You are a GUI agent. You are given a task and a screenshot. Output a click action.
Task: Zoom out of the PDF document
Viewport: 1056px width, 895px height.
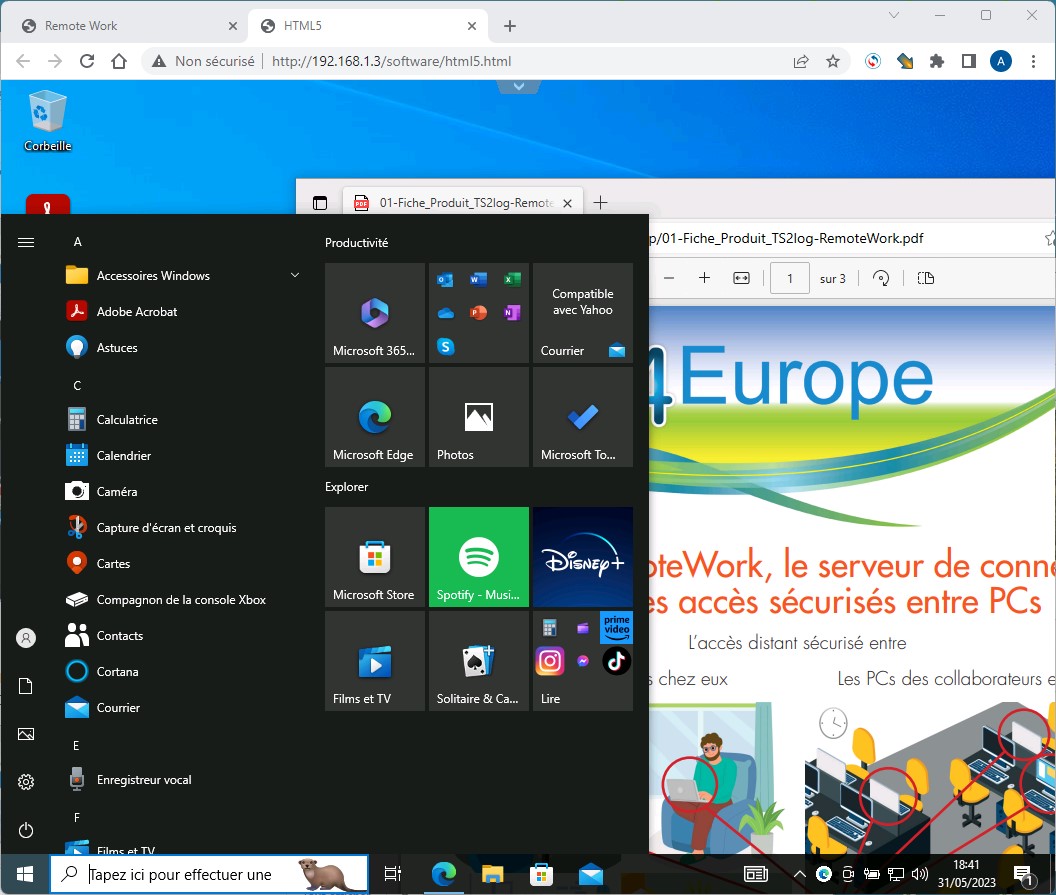[x=669, y=278]
